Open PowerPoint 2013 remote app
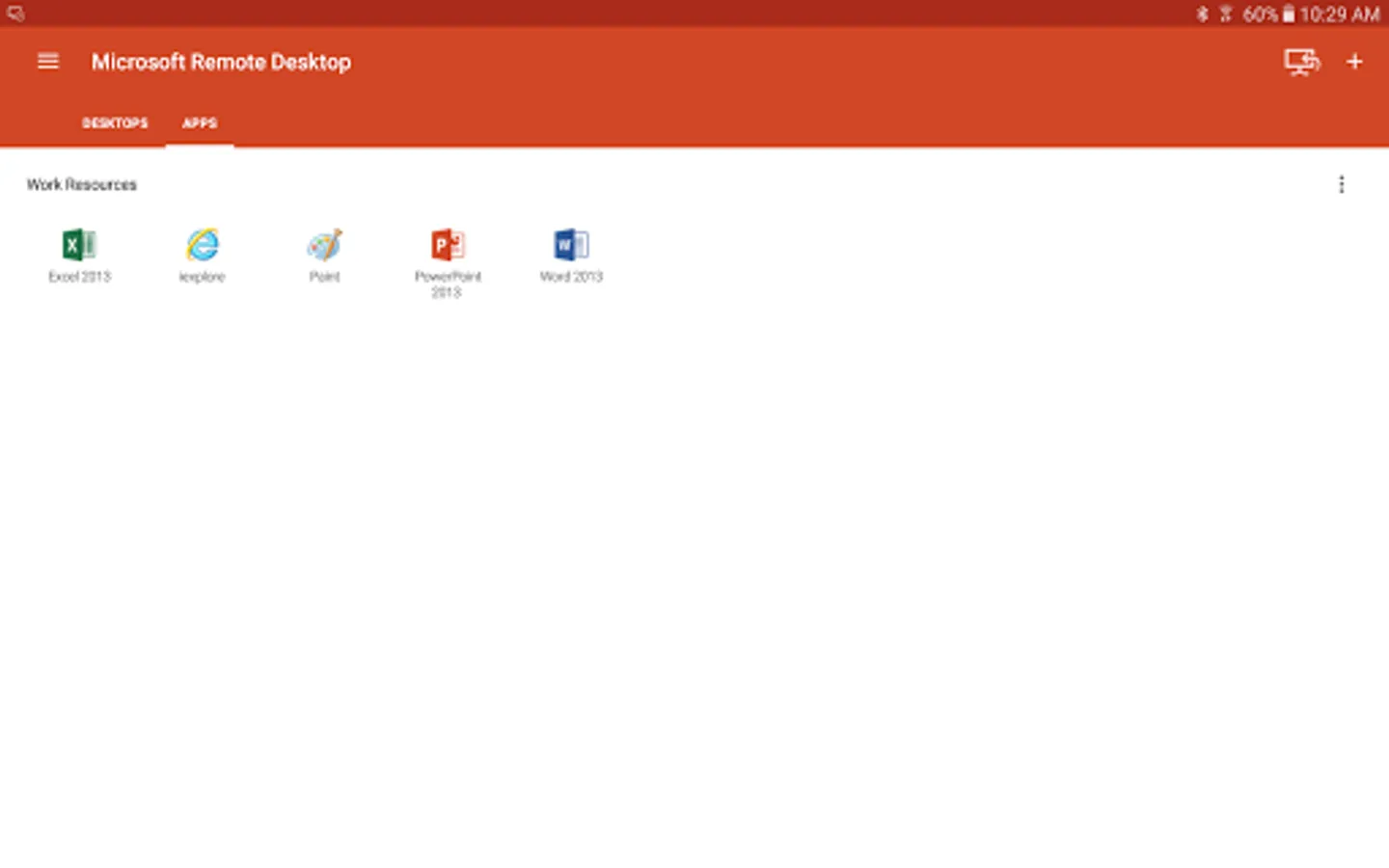Viewport: 1389px width, 868px height. pos(447,263)
